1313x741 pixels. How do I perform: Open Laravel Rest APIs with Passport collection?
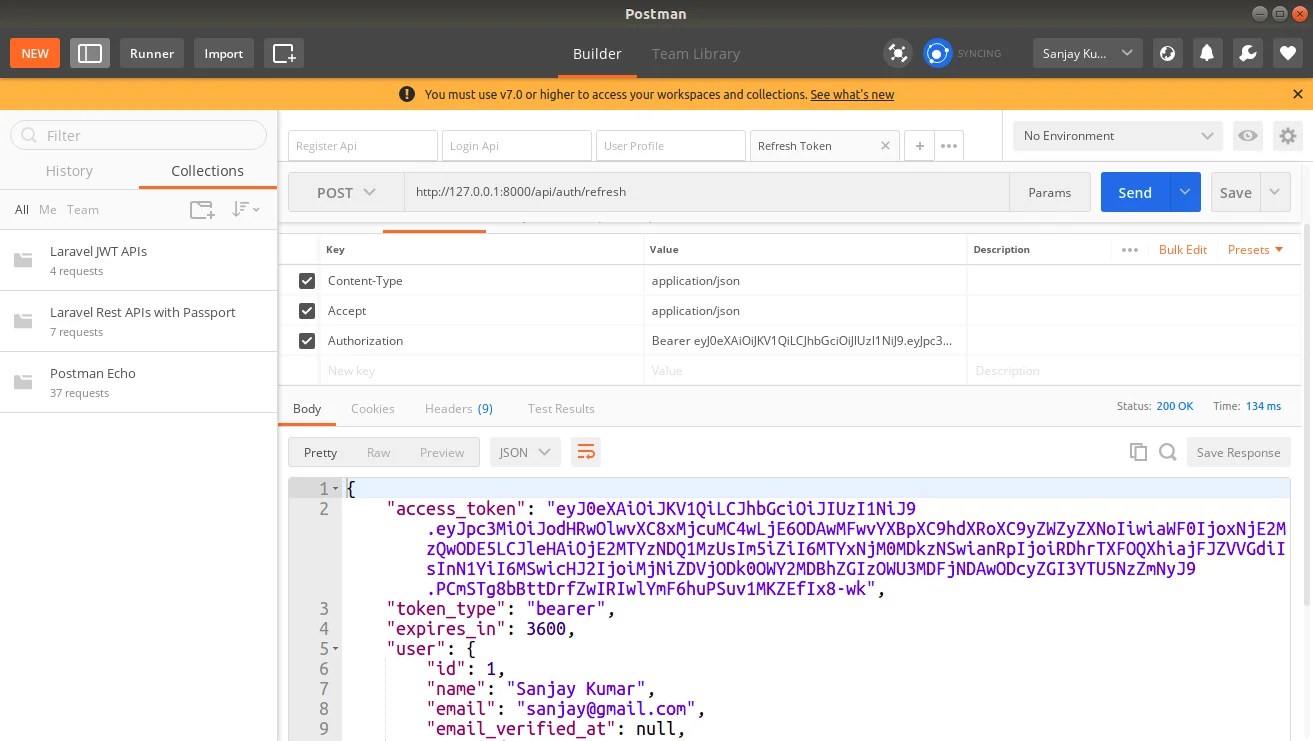pyautogui.click(x=139, y=321)
